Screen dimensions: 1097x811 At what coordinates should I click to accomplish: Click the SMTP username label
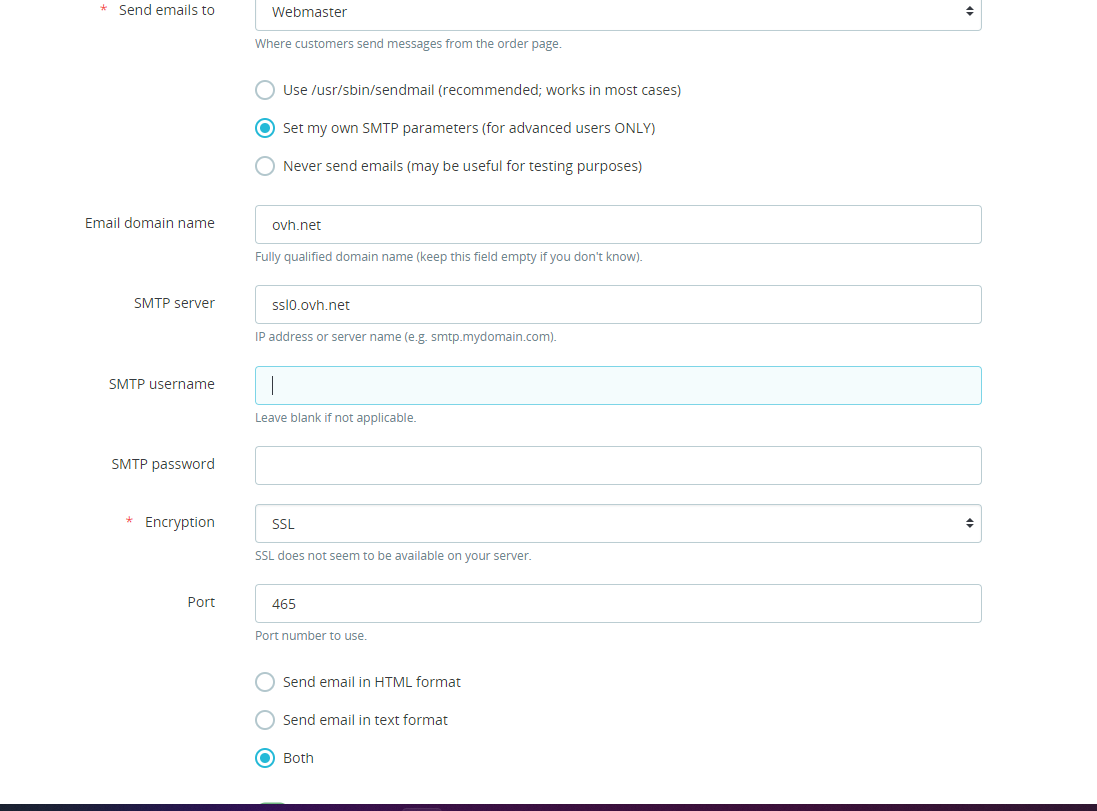coord(162,384)
